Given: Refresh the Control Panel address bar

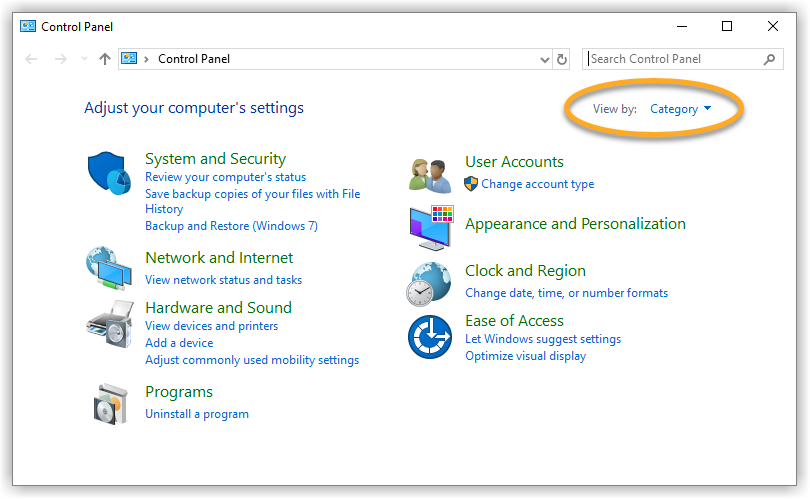Looking at the screenshot, I should (562, 59).
